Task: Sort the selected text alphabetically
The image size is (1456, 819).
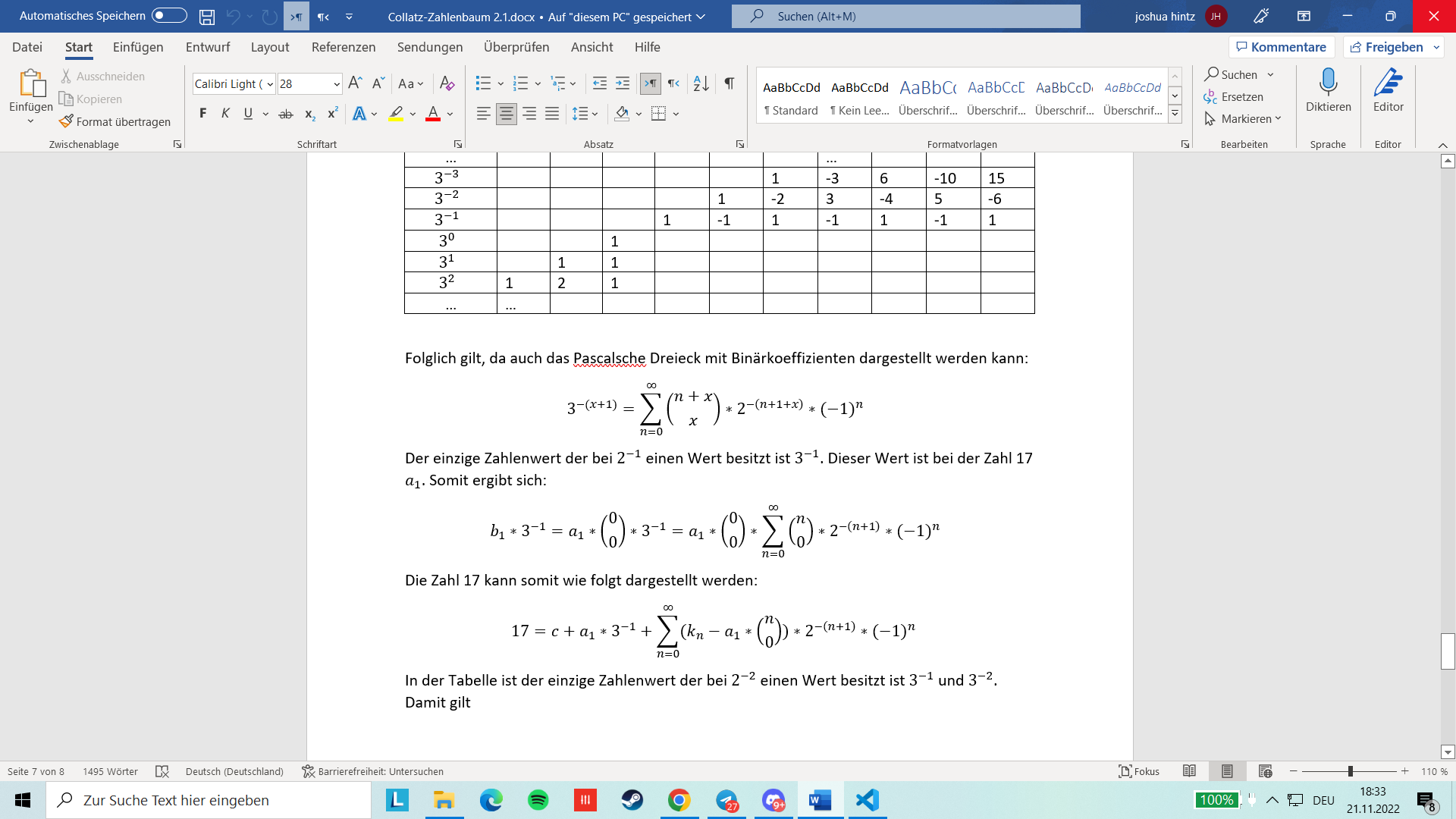Action: pyautogui.click(x=701, y=83)
